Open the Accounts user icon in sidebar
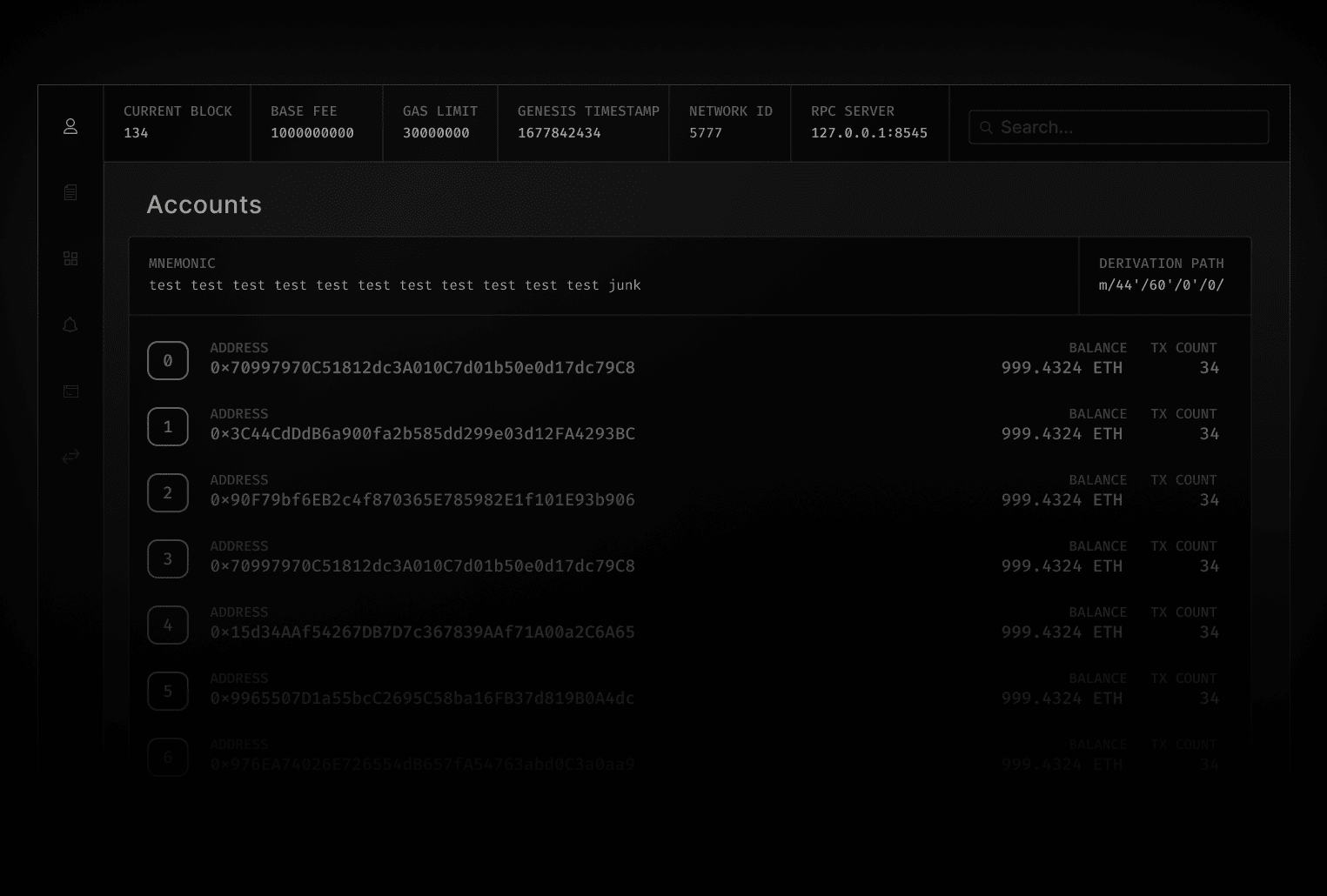This screenshot has width=1327, height=896. (70, 126)
